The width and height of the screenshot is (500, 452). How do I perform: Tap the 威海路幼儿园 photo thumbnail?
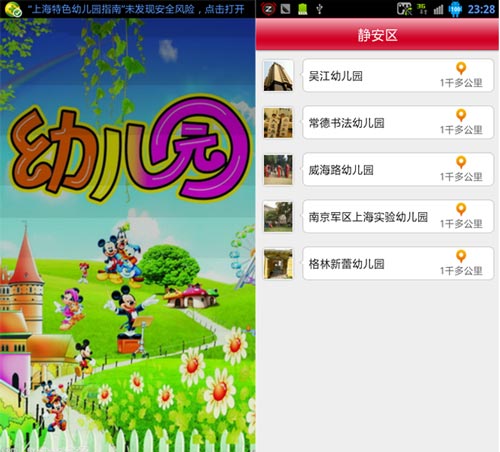[278, 170]
